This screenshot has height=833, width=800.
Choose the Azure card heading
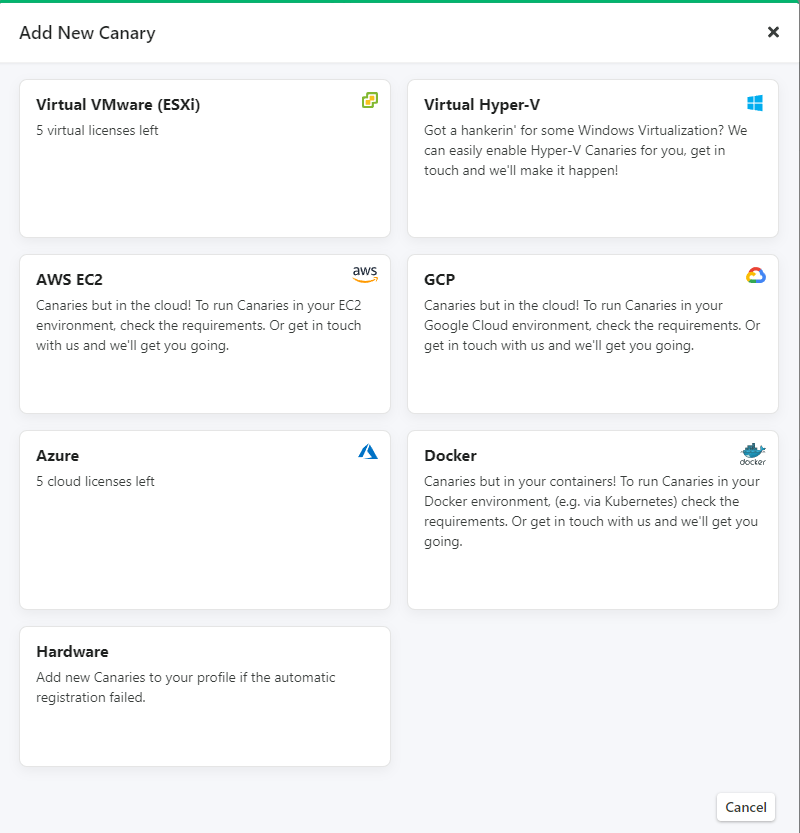(x=57, y=456)
